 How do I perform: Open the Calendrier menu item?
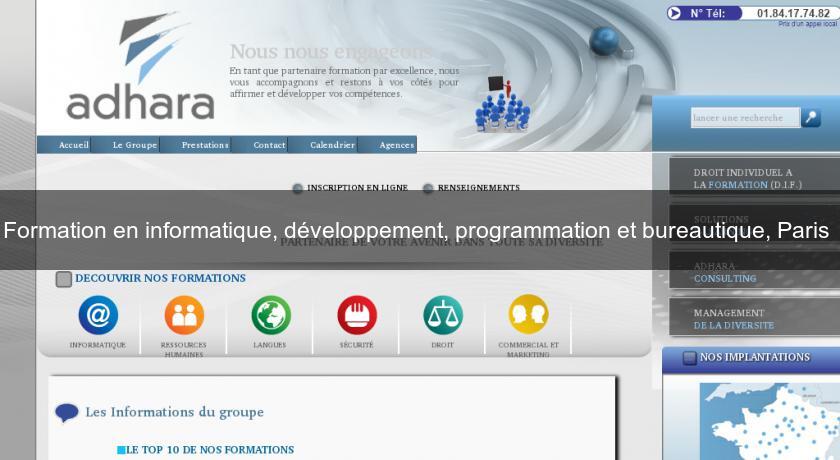pos(332,145)
